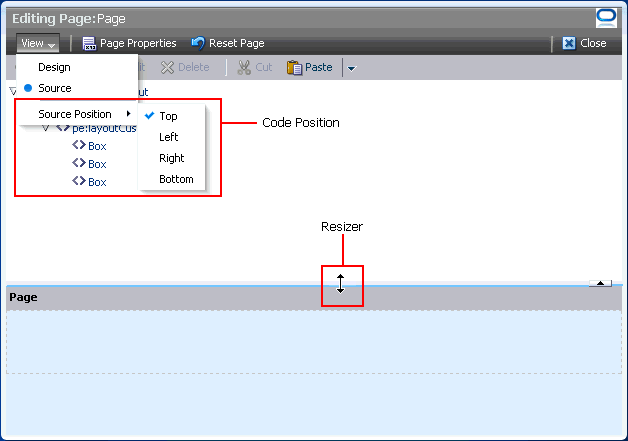The image size is (628, 441).
Task: Click the Paste clipboard icon
Action: (294, 67)
